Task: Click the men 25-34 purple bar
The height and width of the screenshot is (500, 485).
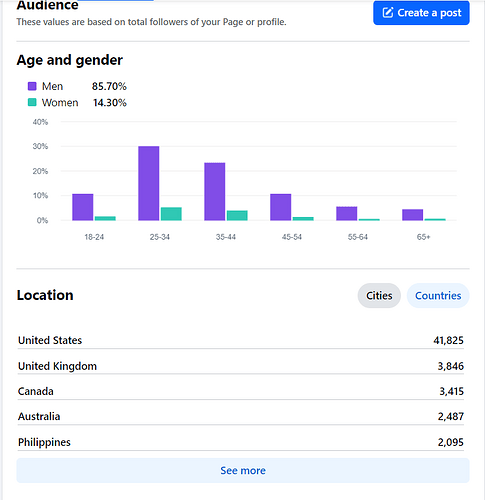Action: tap(149, 183)
